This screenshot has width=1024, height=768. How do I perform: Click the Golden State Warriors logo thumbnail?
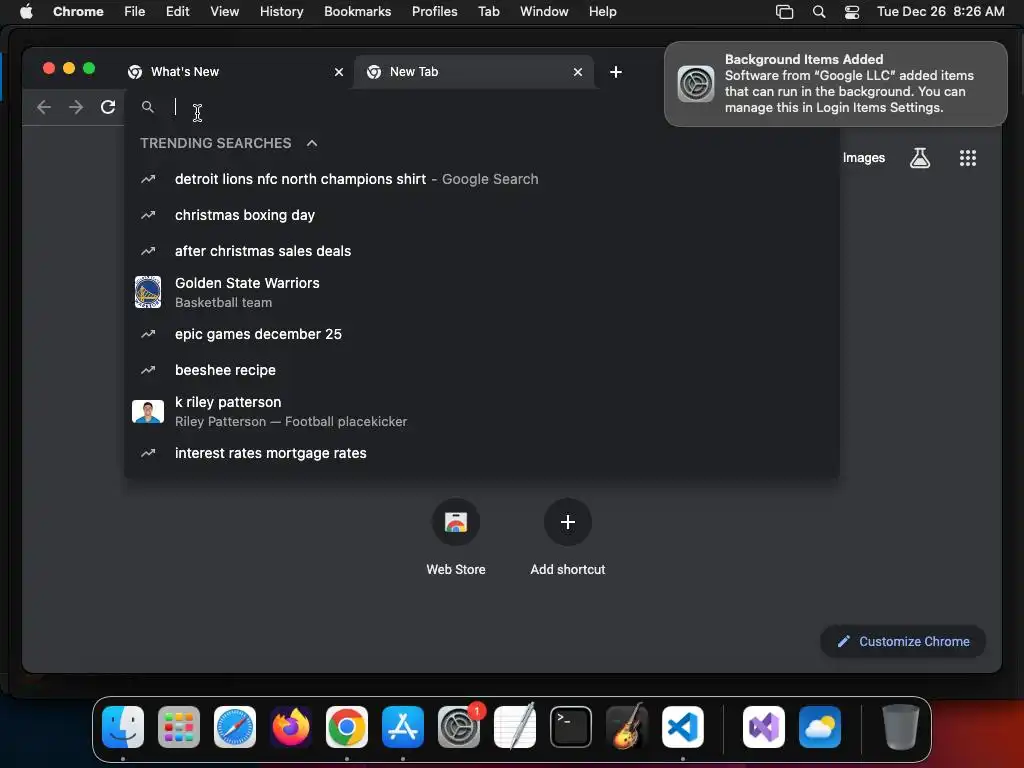tap(148, 292)
